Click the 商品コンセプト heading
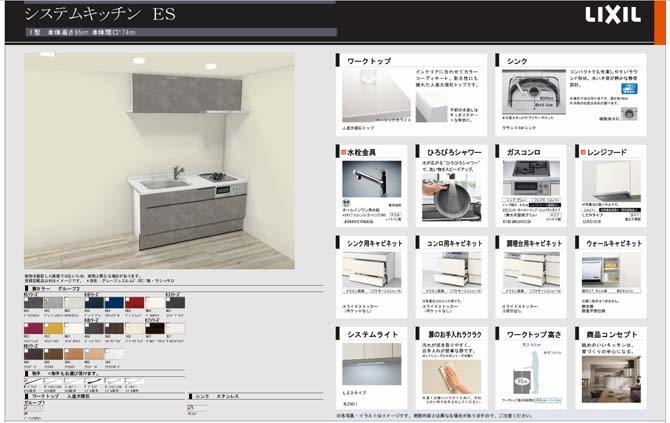 pos(612,334)
